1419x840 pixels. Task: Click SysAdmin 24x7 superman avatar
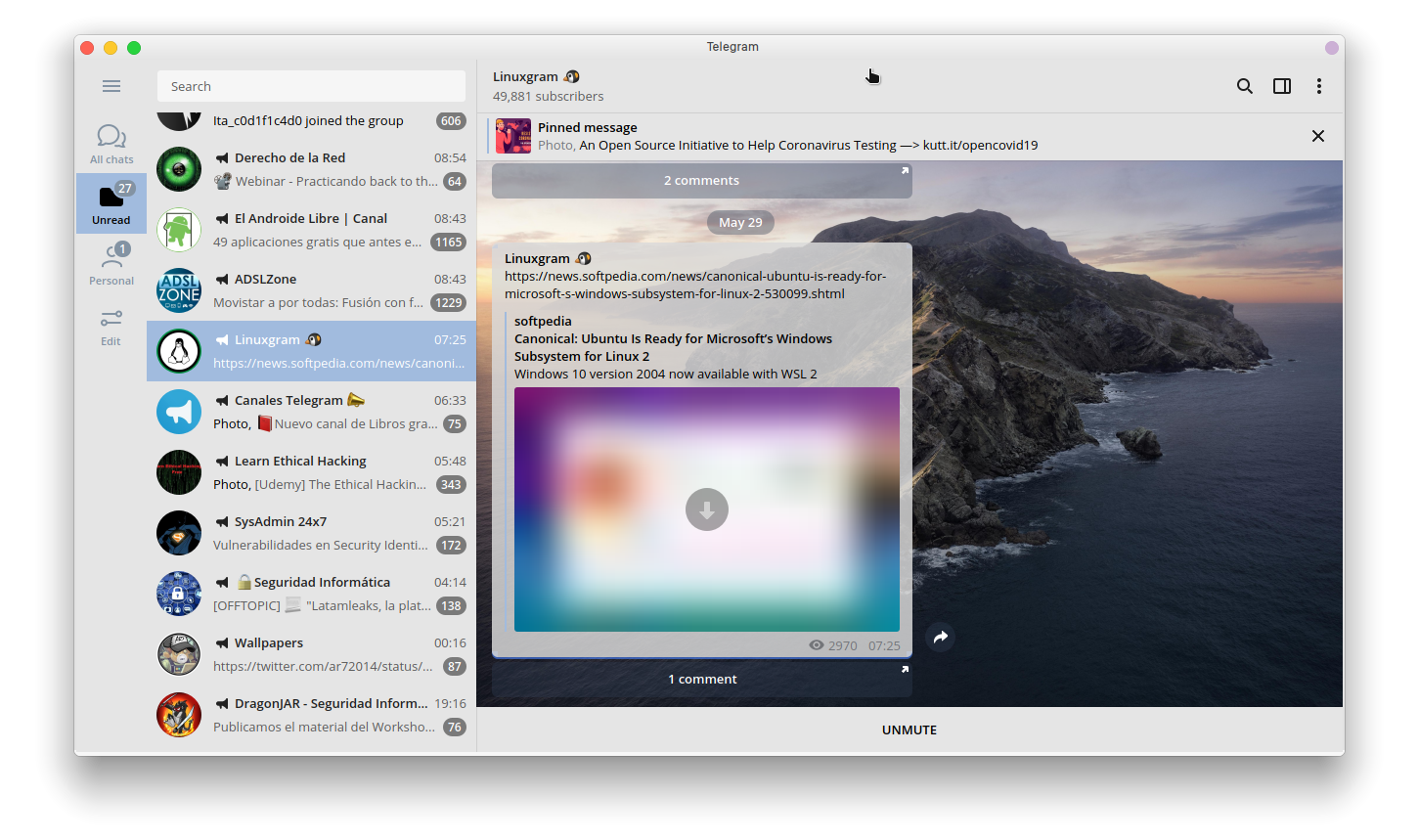tap(179, 533)
